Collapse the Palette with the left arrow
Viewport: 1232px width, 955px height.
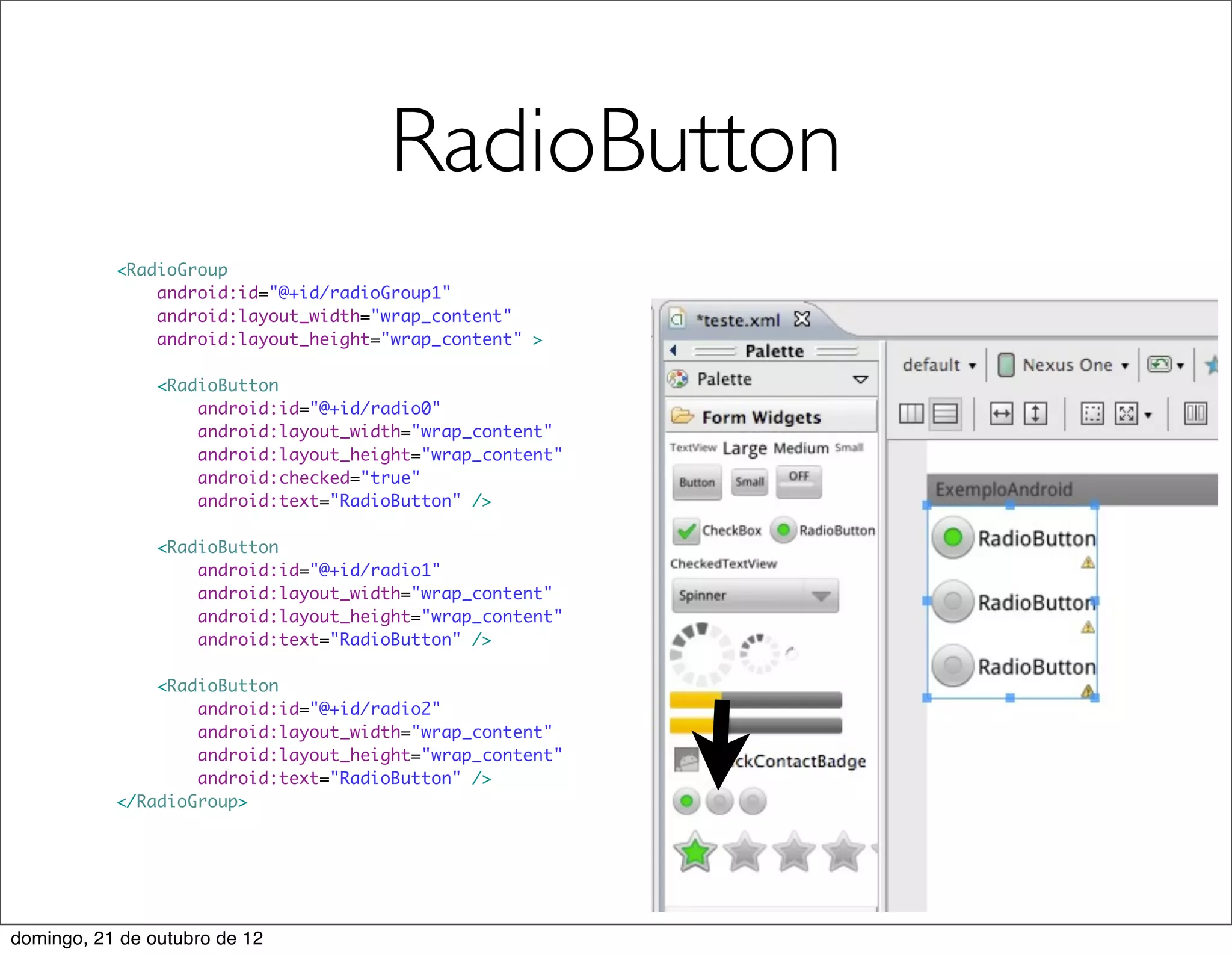(x=673, y=350)
